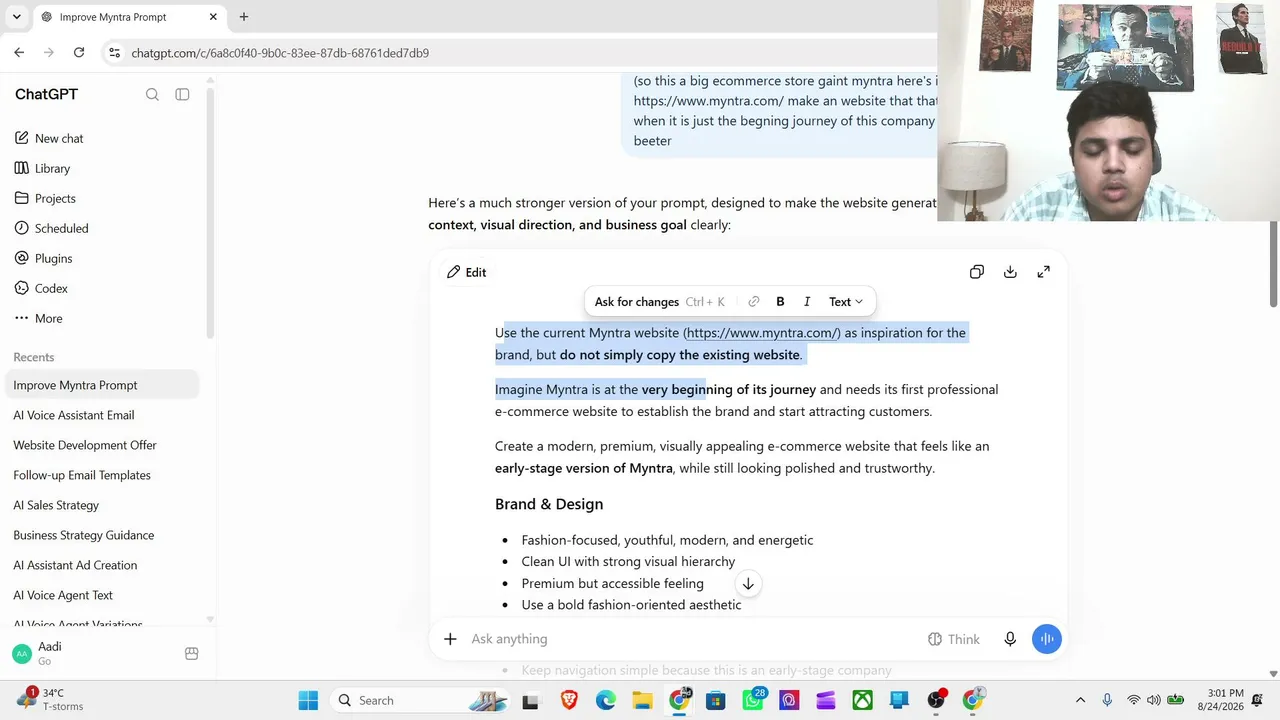Click the Ask anything message box
Screen dimensions: 1280x720
tap(690, 639)
